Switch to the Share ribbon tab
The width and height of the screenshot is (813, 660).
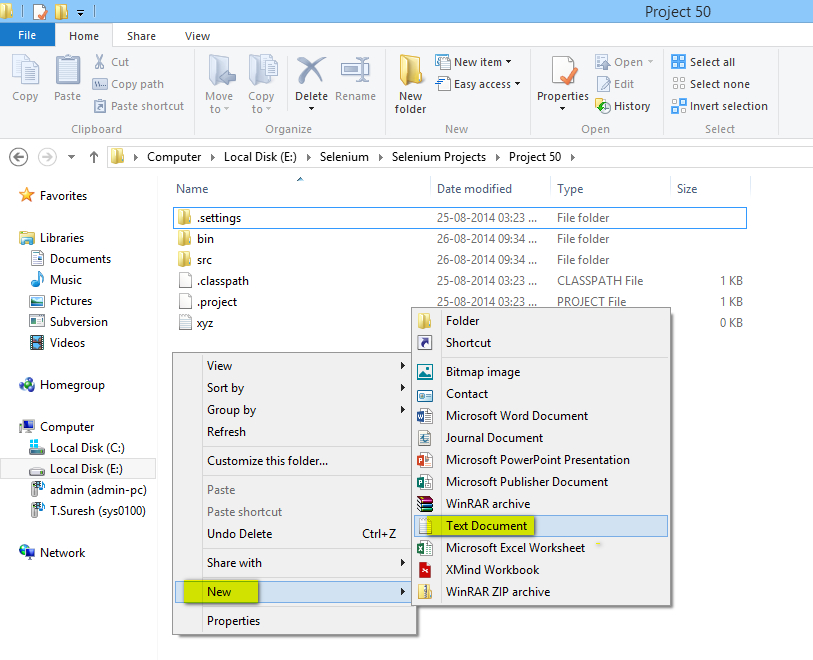point(141,35)
